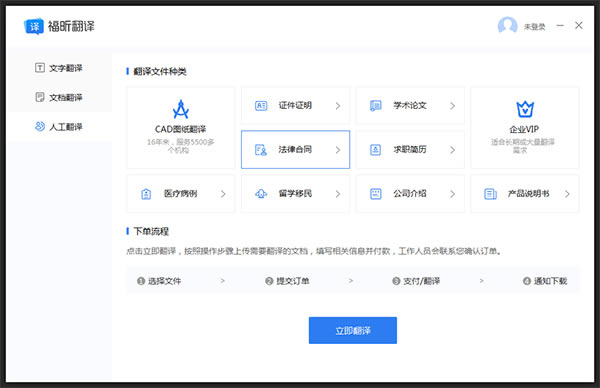This screenshot has width=600, height=388.
Task: Close the 福昕翻译 window
Action: (x=579, y=26)
